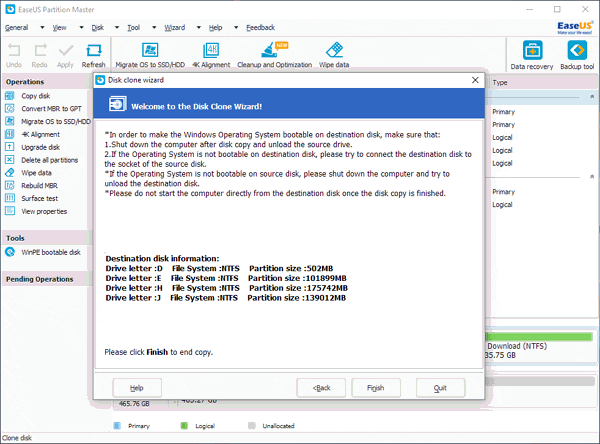The width and height of the screenshot is (600, 444).
Task: Select Drive letter :J partition line
Action: [225, 298]
